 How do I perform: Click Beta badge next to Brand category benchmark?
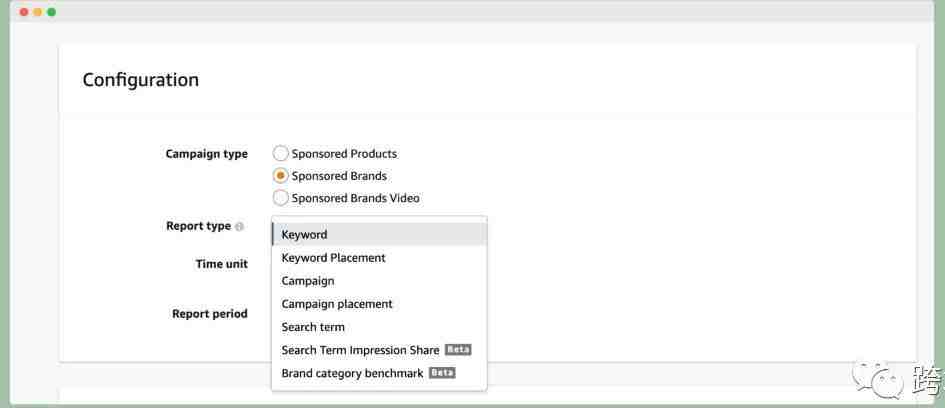click(442, 372)
